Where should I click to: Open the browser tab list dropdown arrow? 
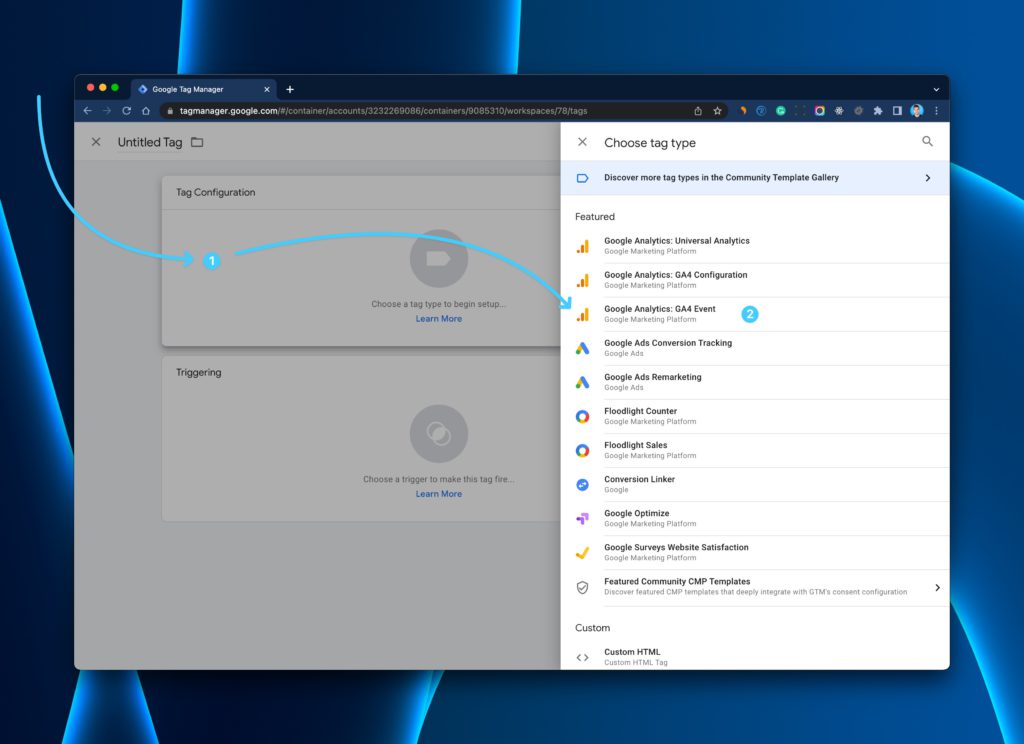point(936,89)
